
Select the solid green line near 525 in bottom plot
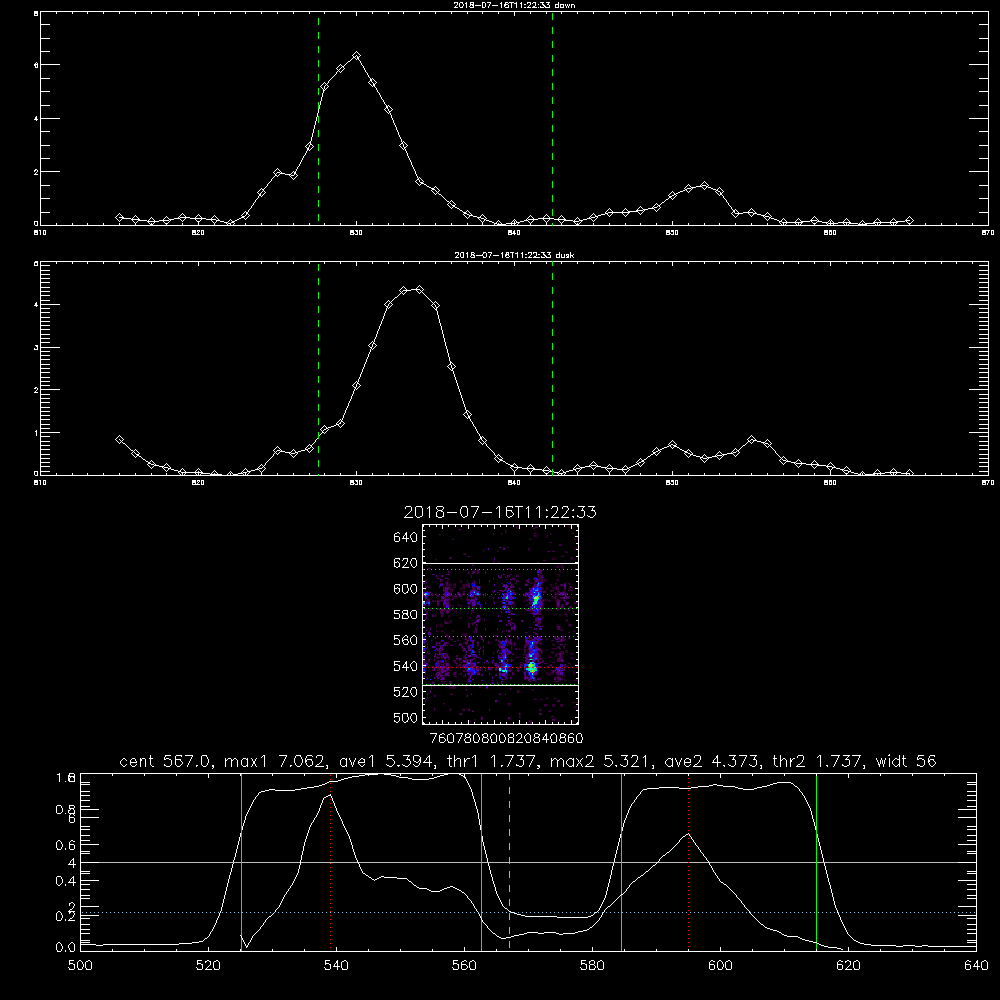(241, 862)
